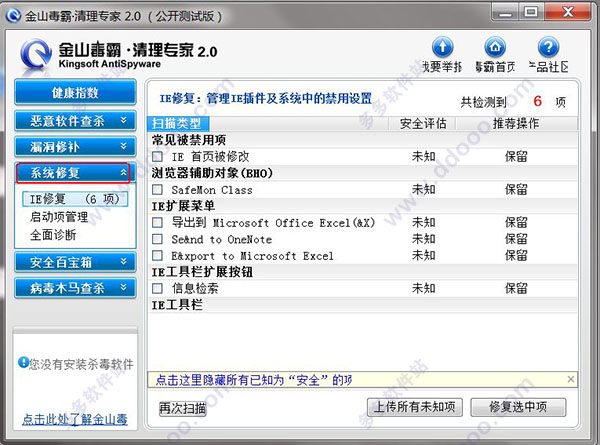Tick the Export to Microsoft Excel checkbox
Image resolution: width=600 pixels, height=445 pixels.
pyautogui.click(x=157, y=255)
